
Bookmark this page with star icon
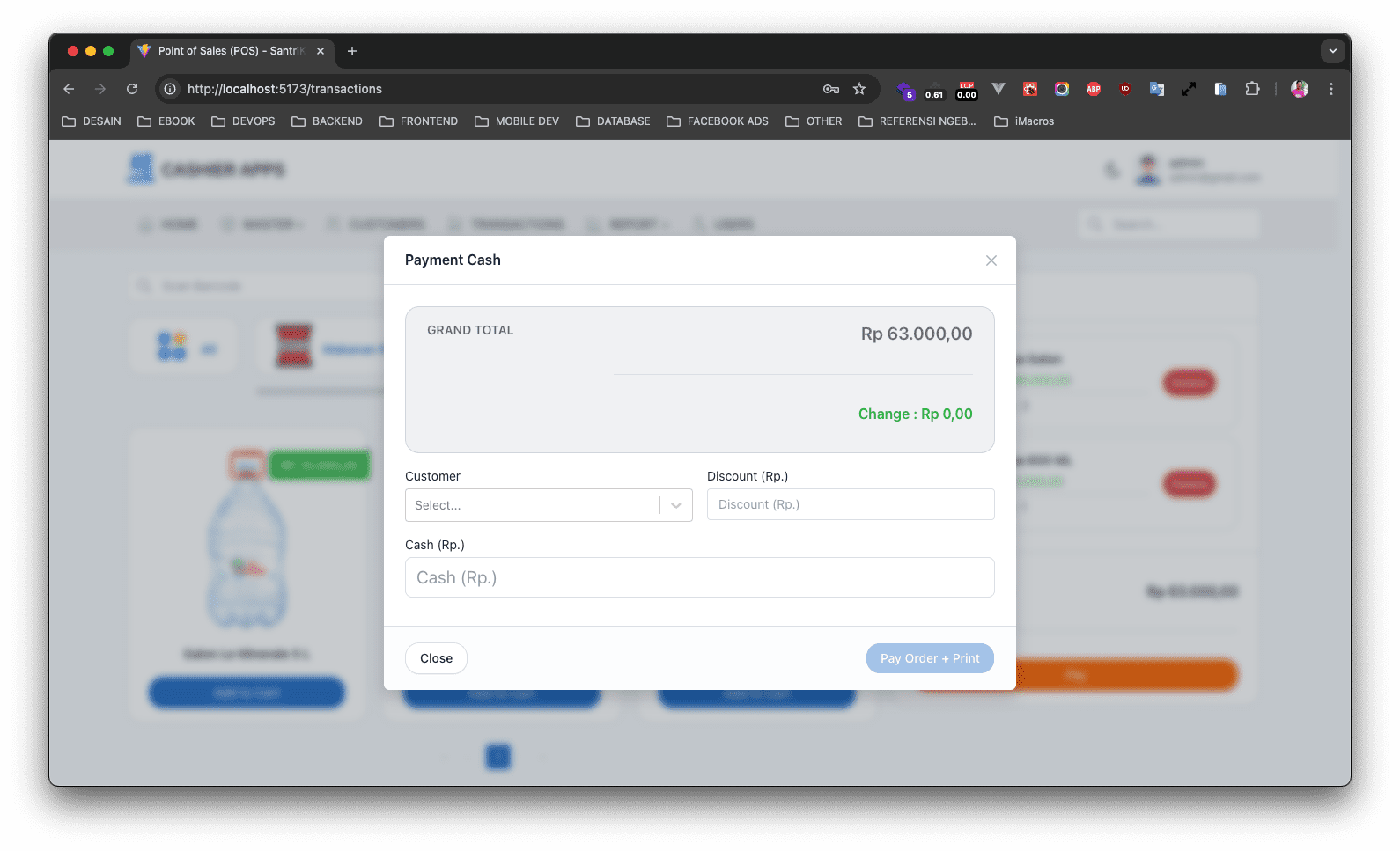859,89
